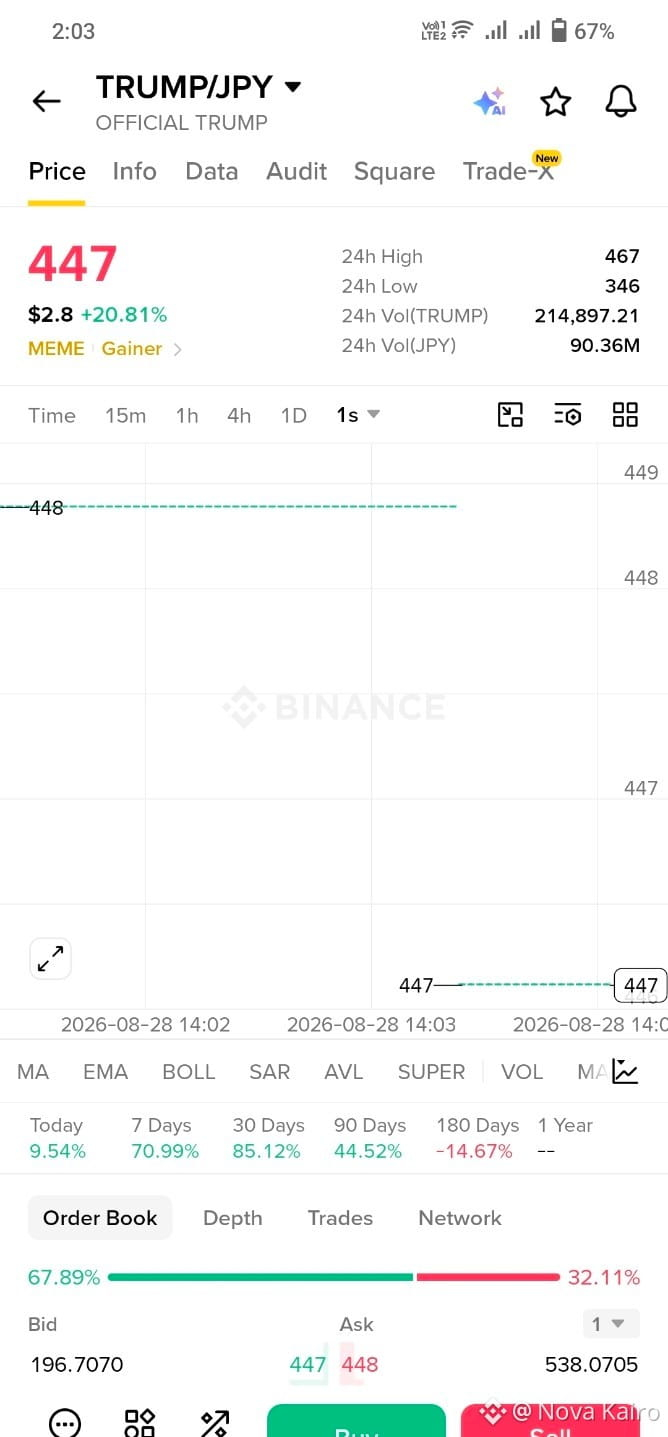Tap the bid/ask ratio bar
This screenshot has width=668, height=1437.
point(333,1277)
